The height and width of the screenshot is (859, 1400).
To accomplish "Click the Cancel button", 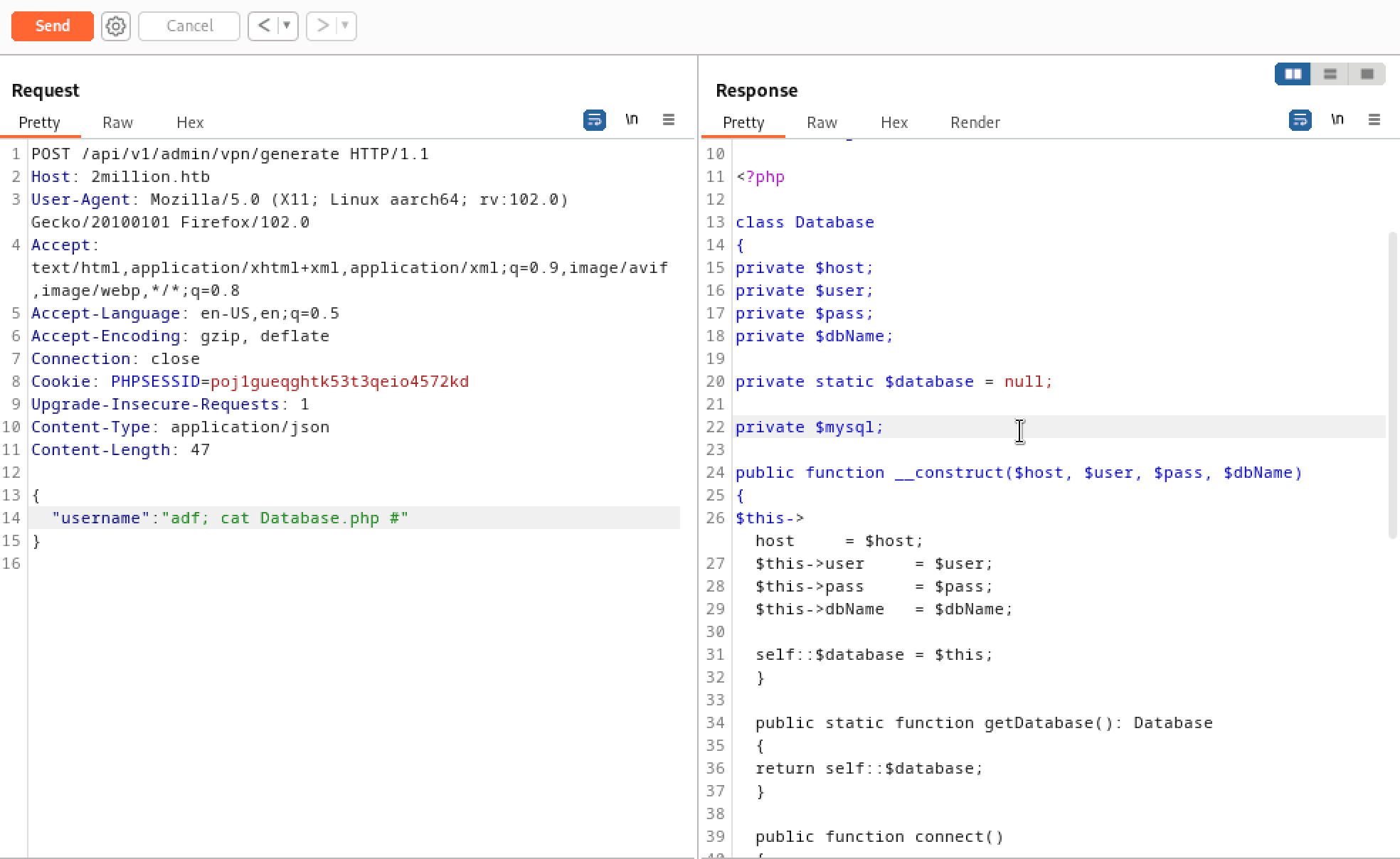I will [x=189, y=26].
